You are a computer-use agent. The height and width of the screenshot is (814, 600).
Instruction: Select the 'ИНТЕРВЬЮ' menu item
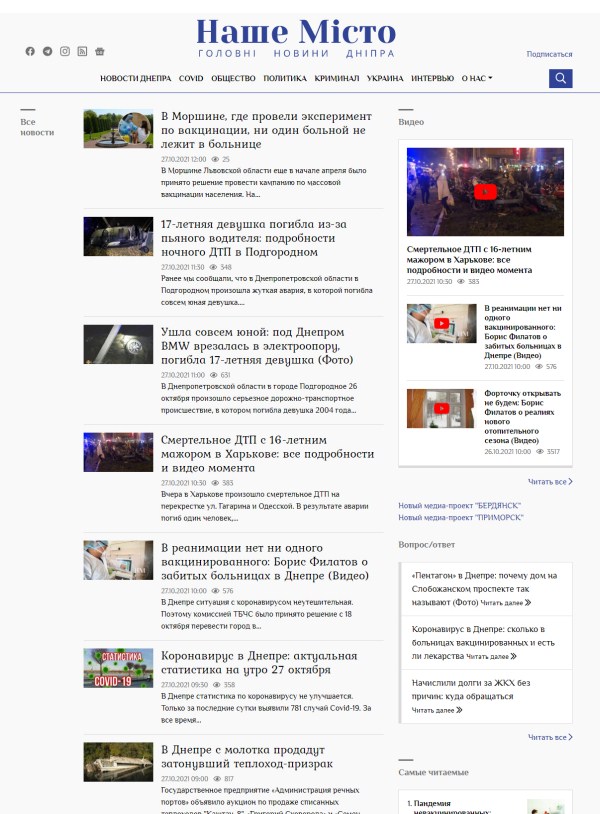click(x=432, y=78)
